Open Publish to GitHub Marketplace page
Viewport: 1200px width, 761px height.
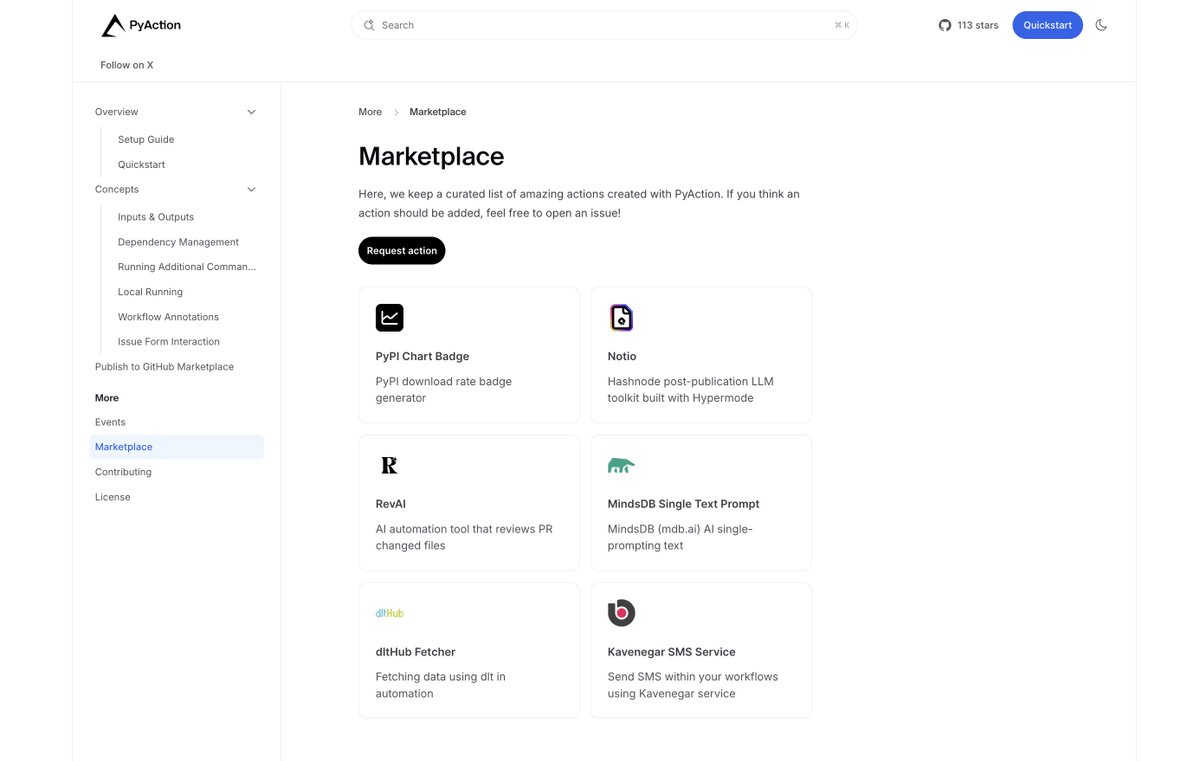click(164, 367)
